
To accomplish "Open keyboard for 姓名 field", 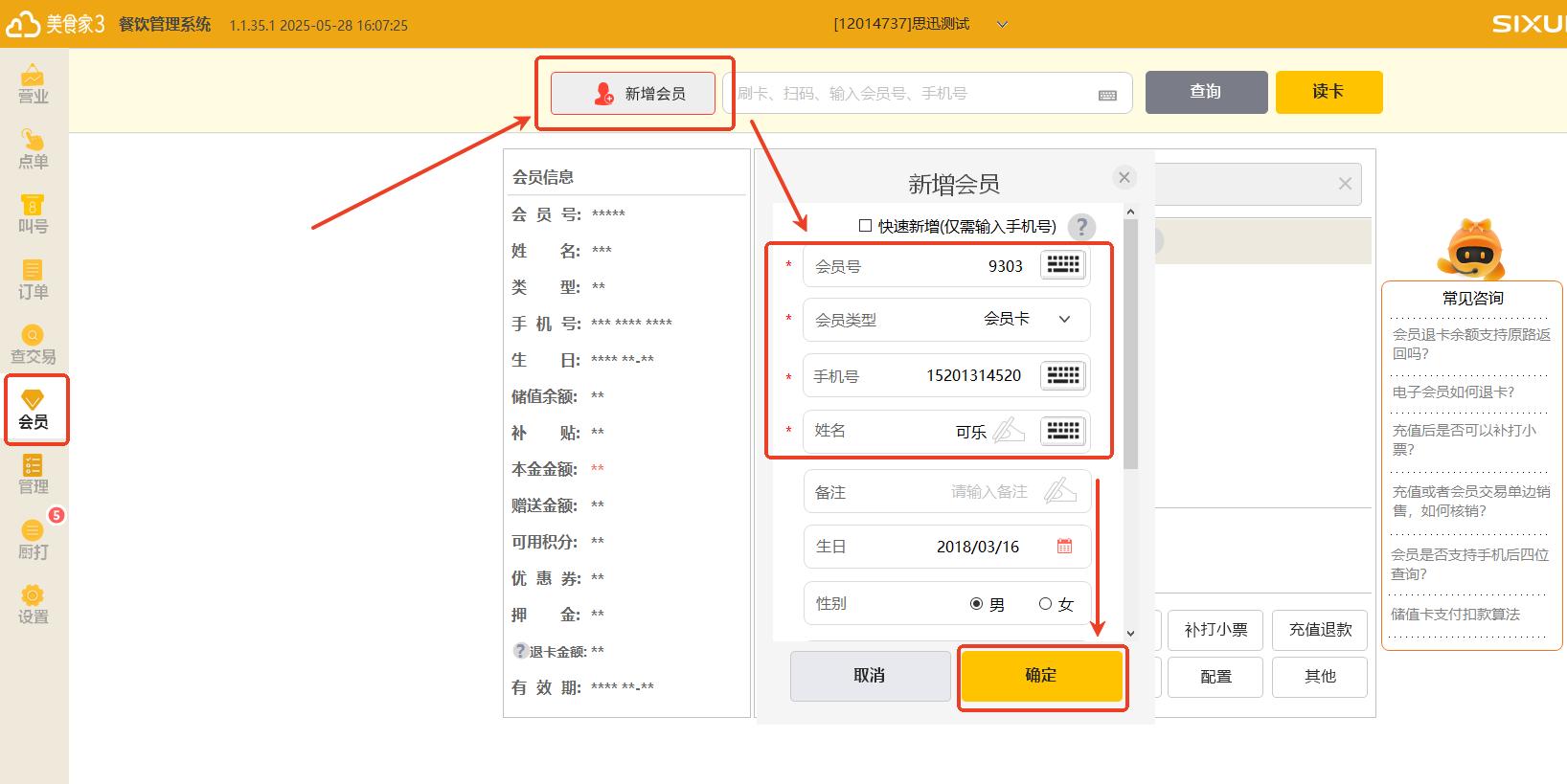I will point(1063,431).
